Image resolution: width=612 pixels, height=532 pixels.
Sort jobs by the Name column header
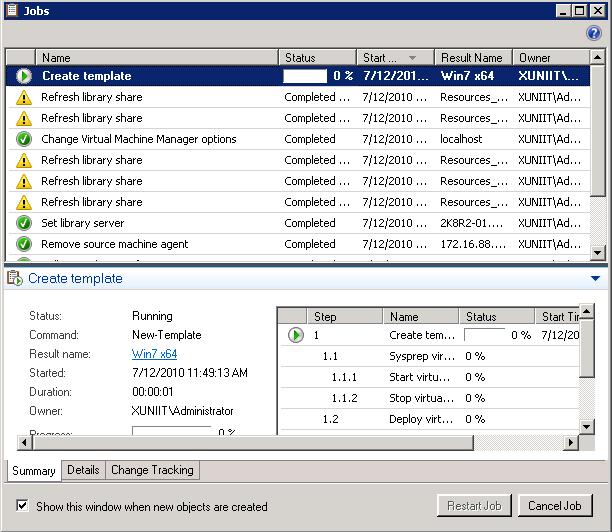click(156, 58)
